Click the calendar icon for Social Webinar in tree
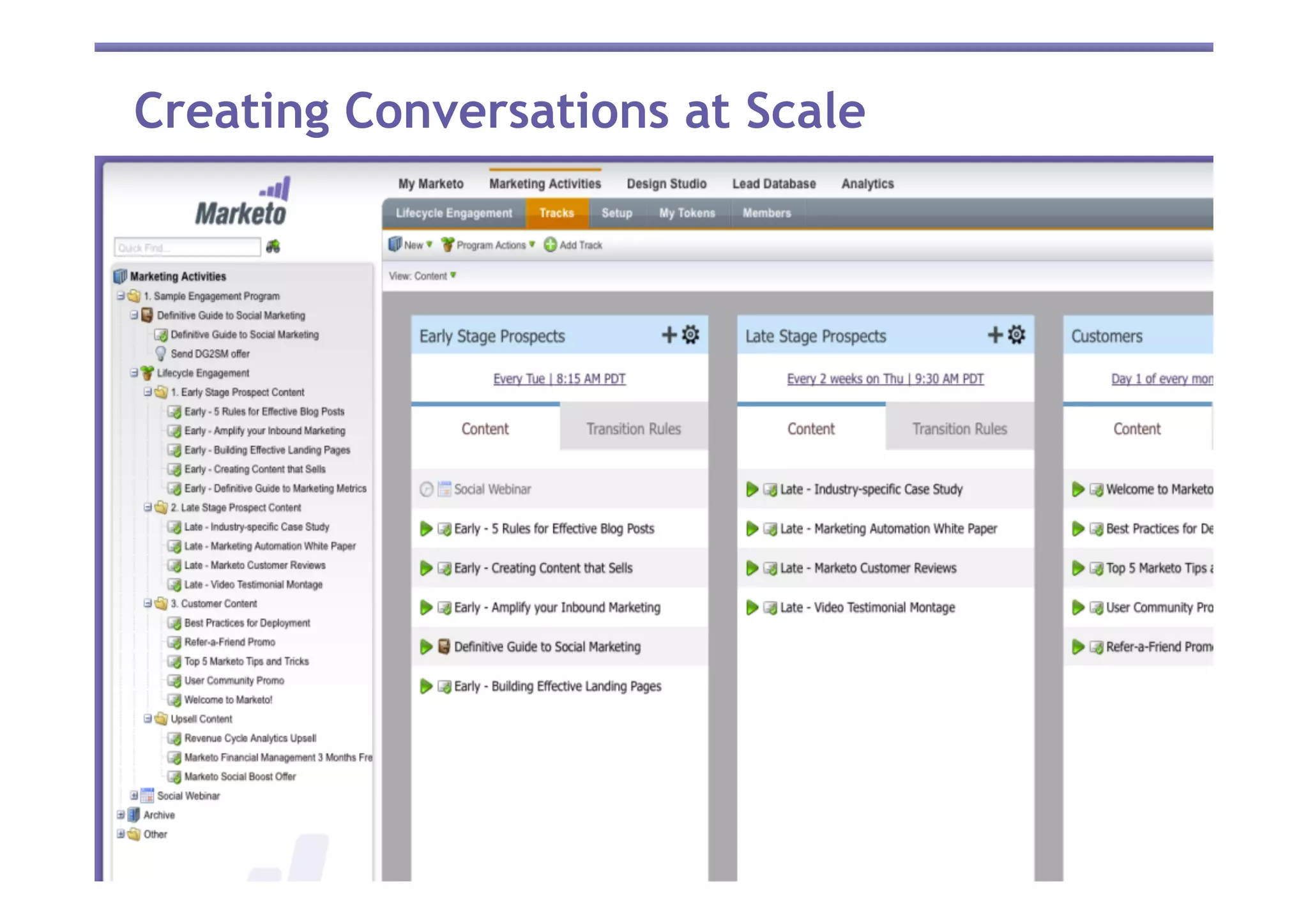This screenshot has width=1308, height=924. [148, 795]
